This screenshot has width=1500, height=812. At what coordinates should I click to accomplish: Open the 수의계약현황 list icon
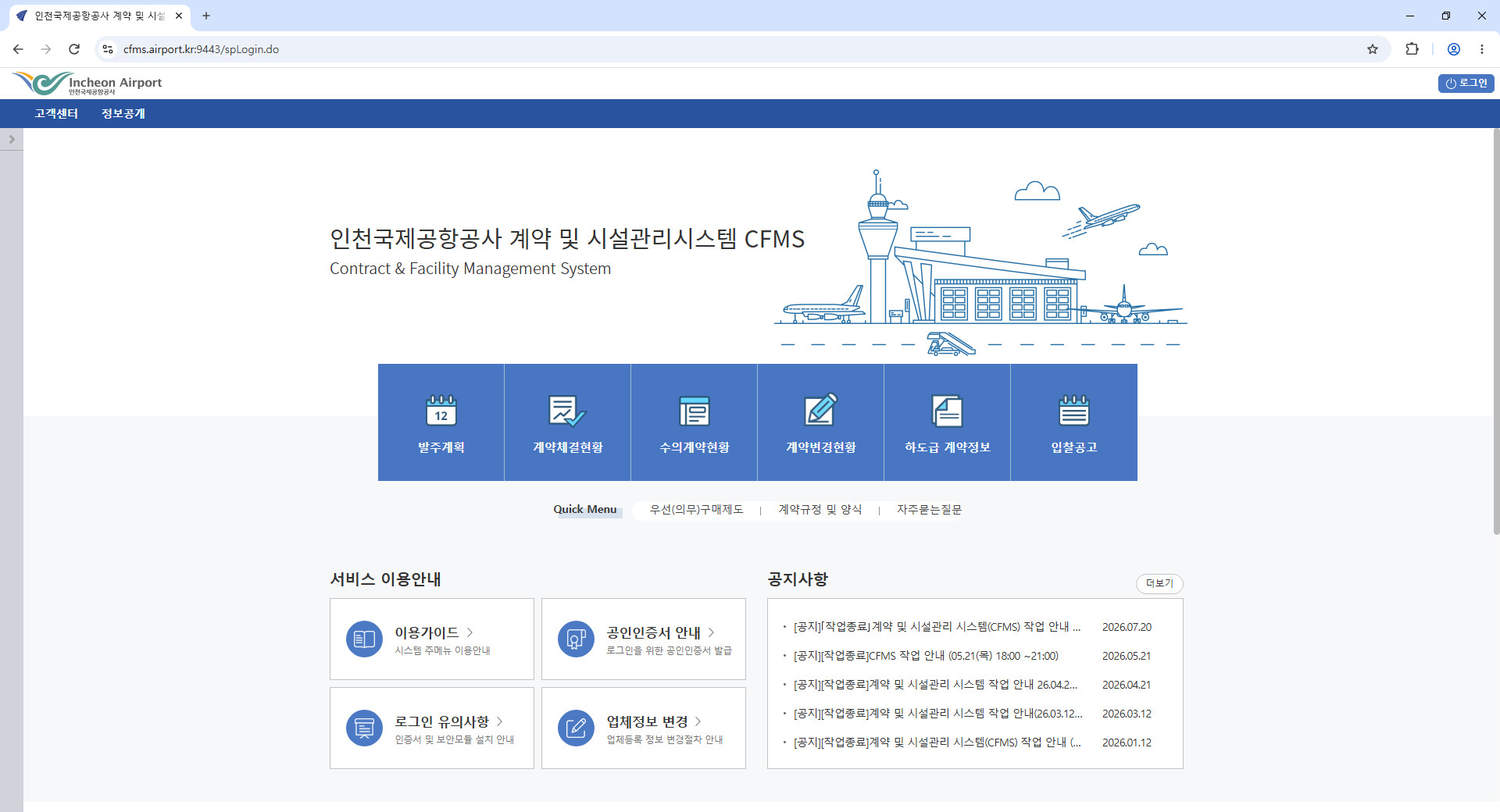(694, 410)
